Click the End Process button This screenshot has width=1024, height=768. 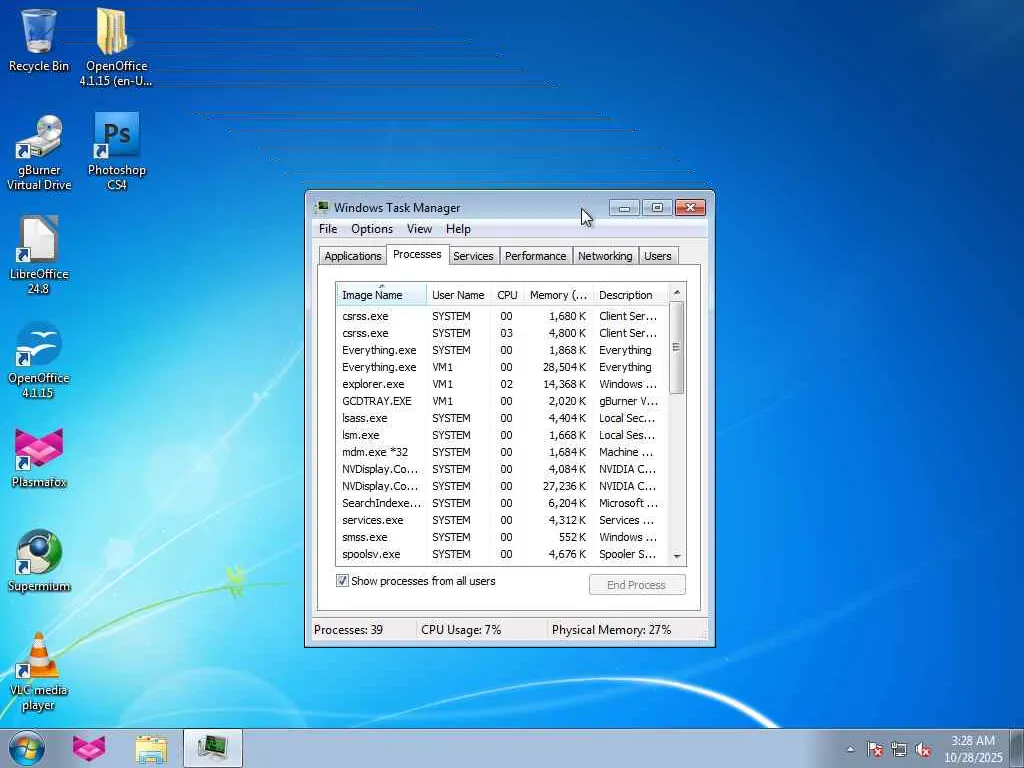pos(636,585)
